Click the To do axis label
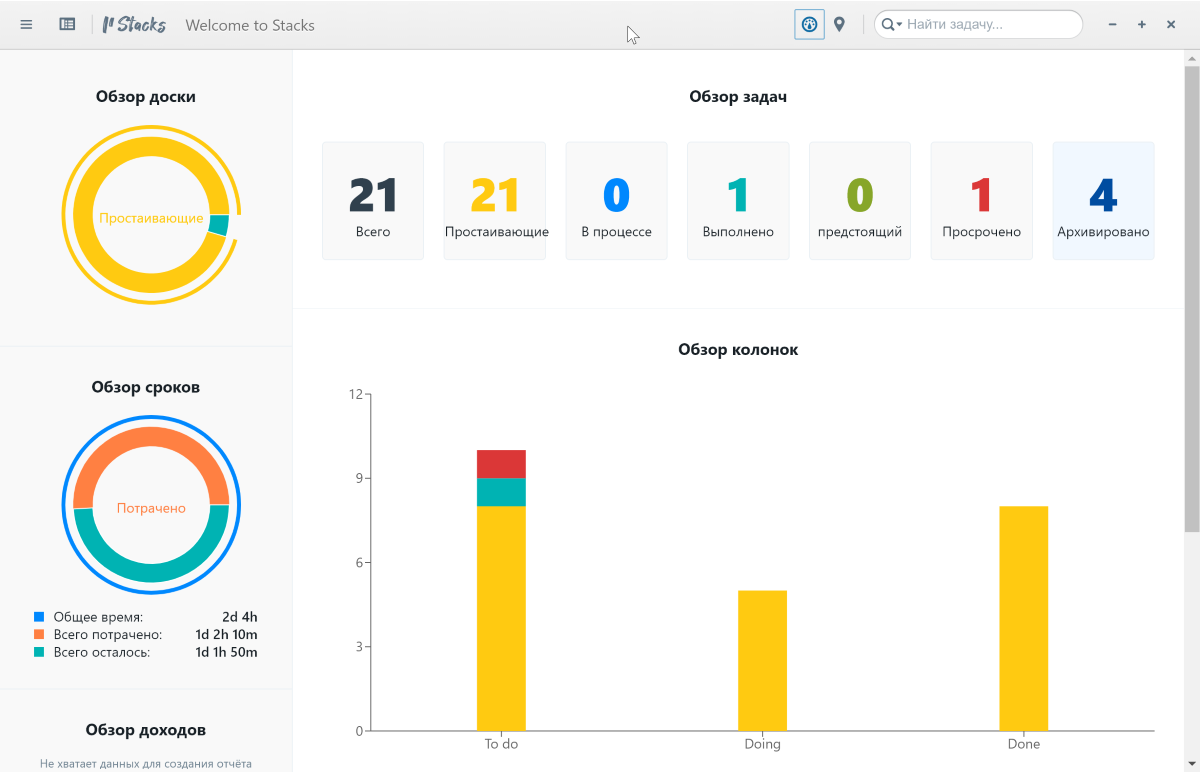Image resolution: width=1200 pixels, height=772 pixels. coord(501,744)
